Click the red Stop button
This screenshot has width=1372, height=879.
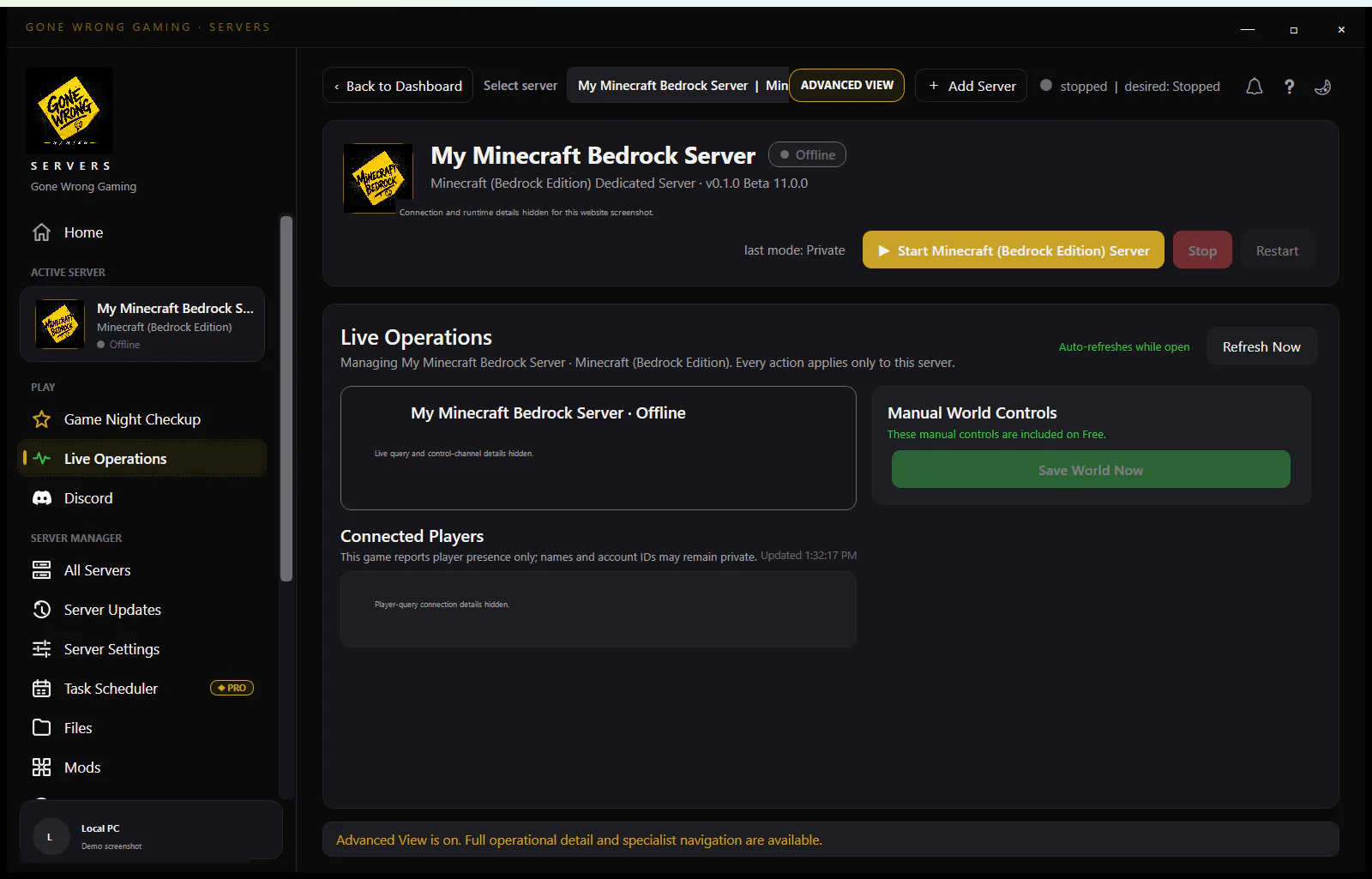click(x=1202, y=250)
